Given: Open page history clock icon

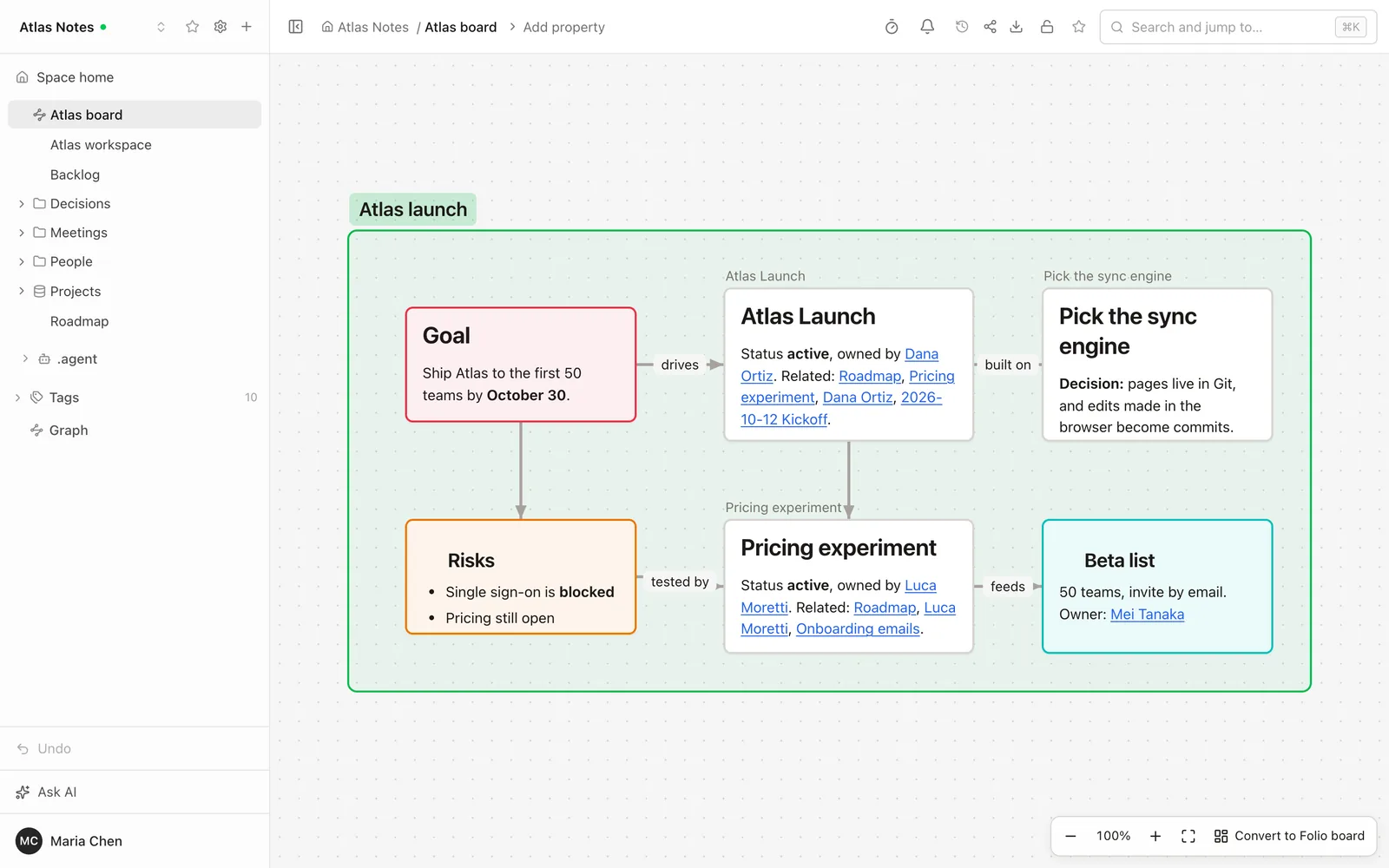Looking at the screenshot, I should (x=962, y=27).
